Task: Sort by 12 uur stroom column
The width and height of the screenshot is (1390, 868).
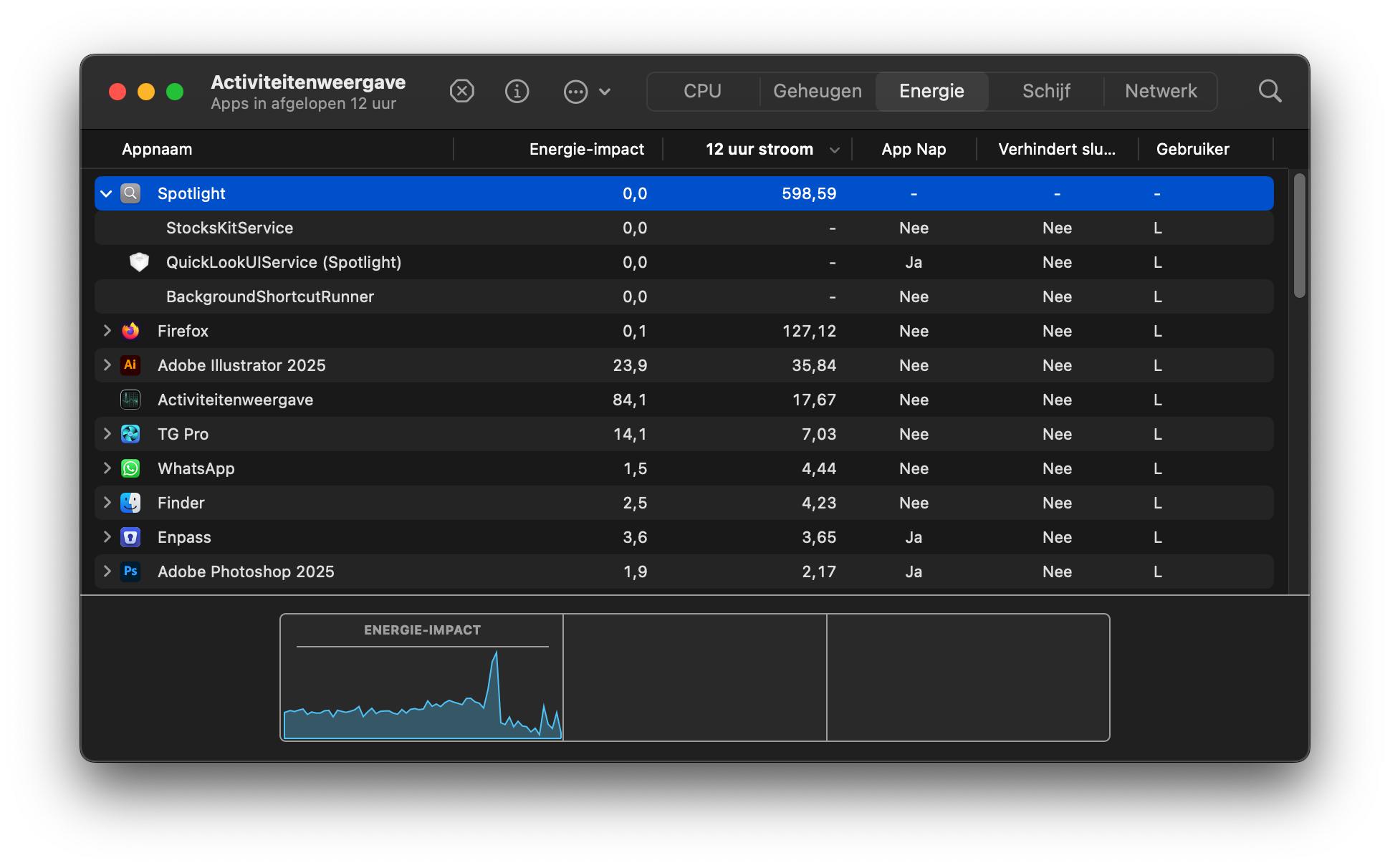Action: [x=759, y=149]
